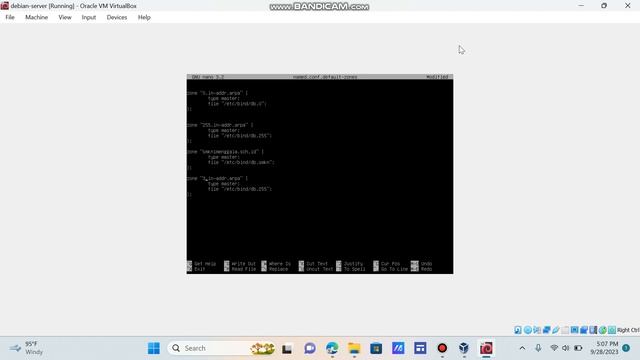
Task: Show hidden system tray icons
Action: point(522,348)
